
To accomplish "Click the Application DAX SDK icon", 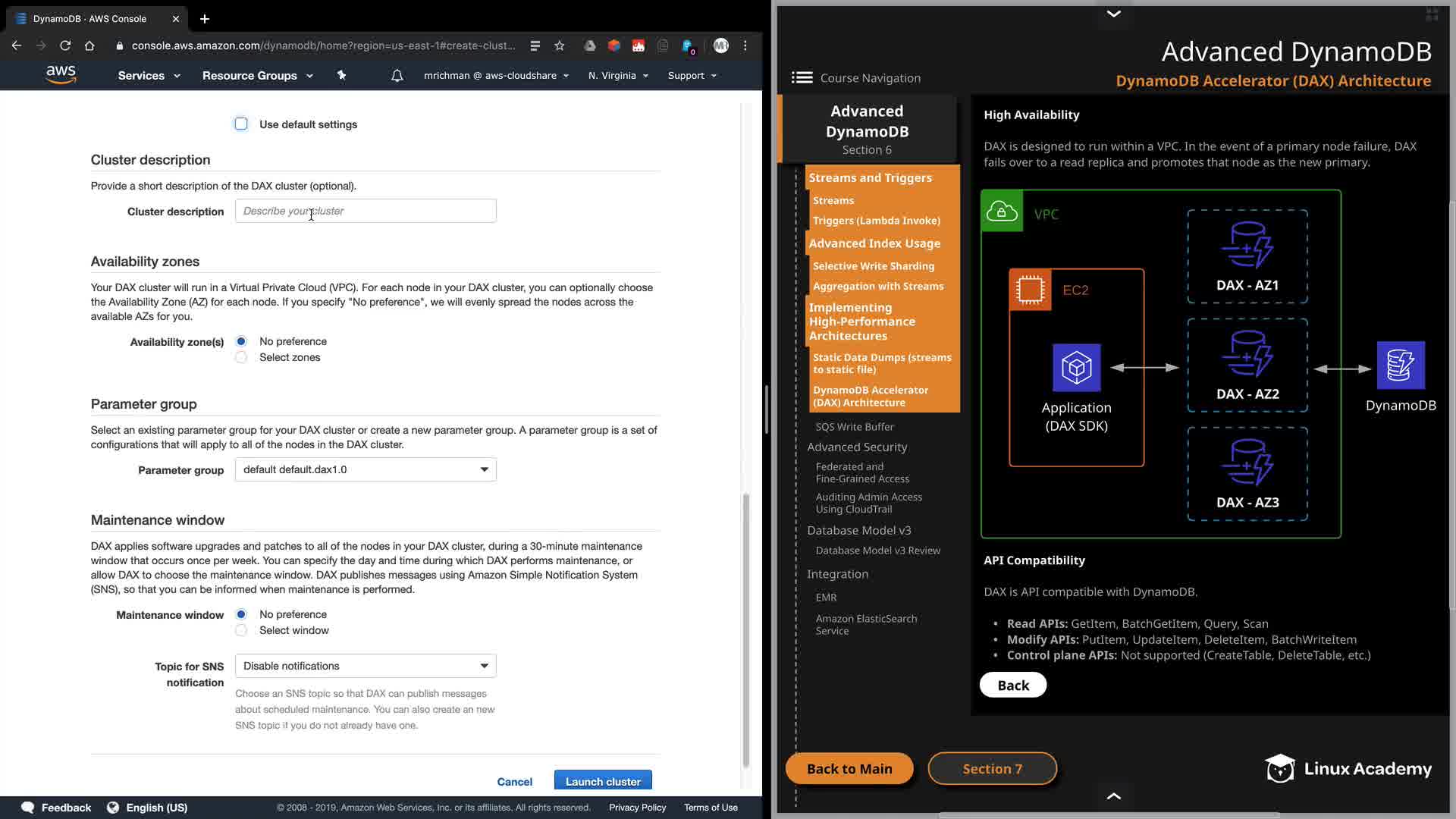I will point(1076,368).
